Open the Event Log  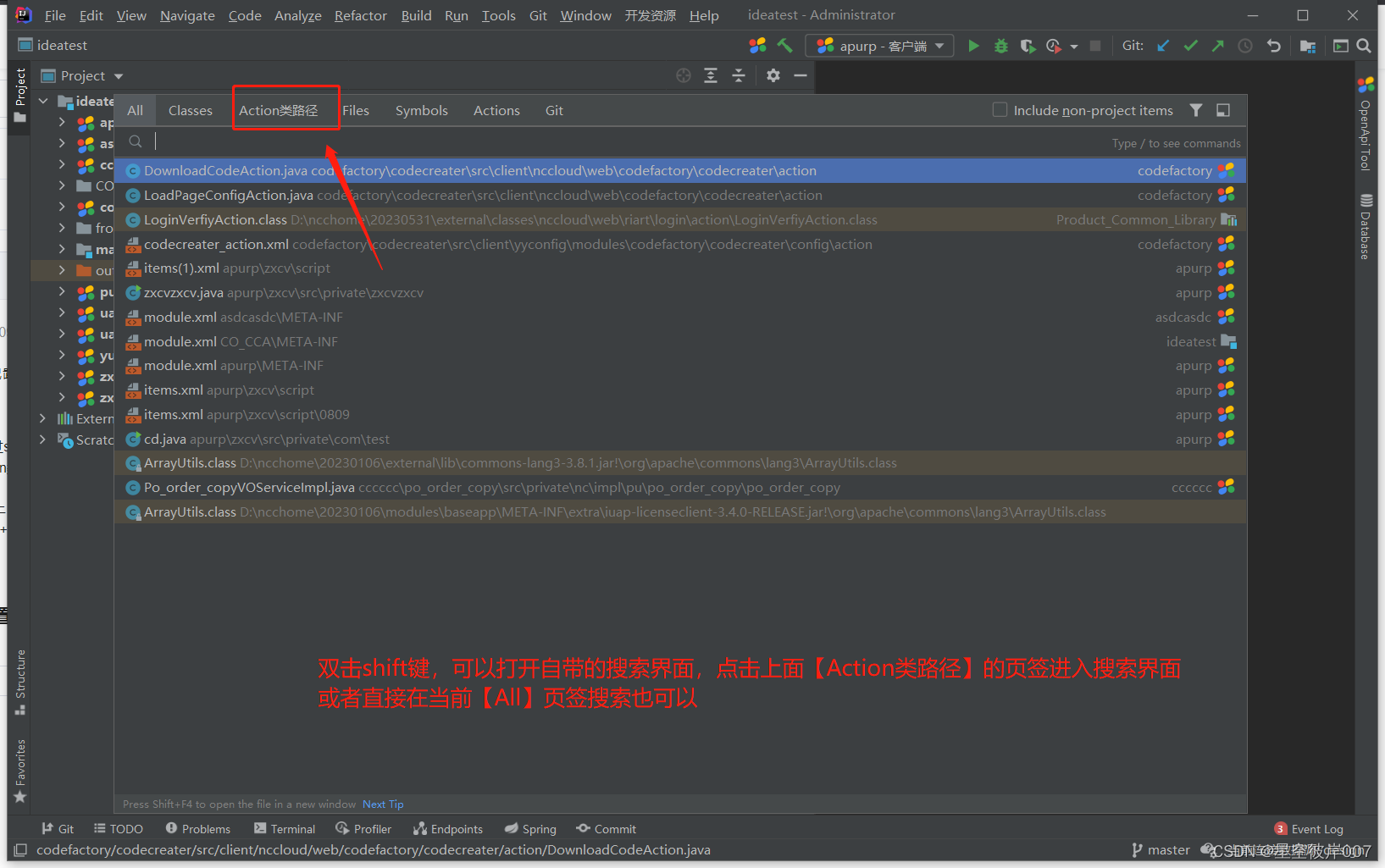(1309, 829)
